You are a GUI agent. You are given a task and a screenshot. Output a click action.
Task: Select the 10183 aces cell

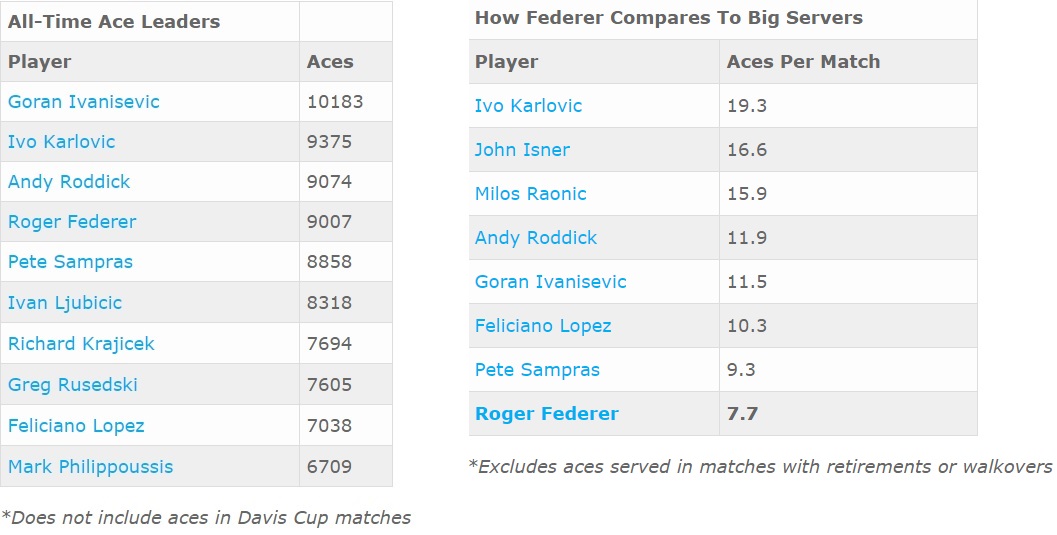coord(335,102)
